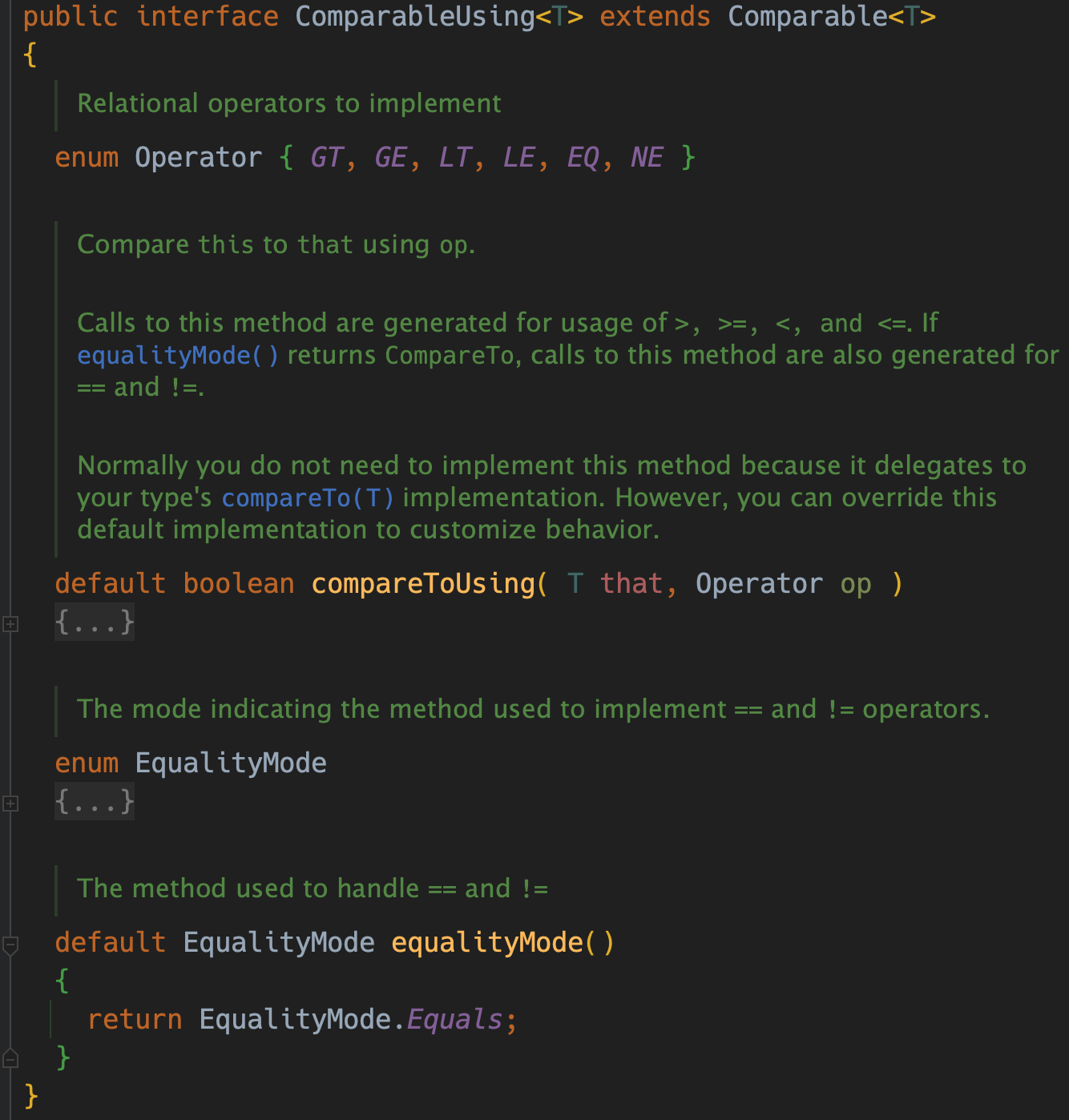Expand the folded compareToUsing body in gutter

click(x=10, y=623)
